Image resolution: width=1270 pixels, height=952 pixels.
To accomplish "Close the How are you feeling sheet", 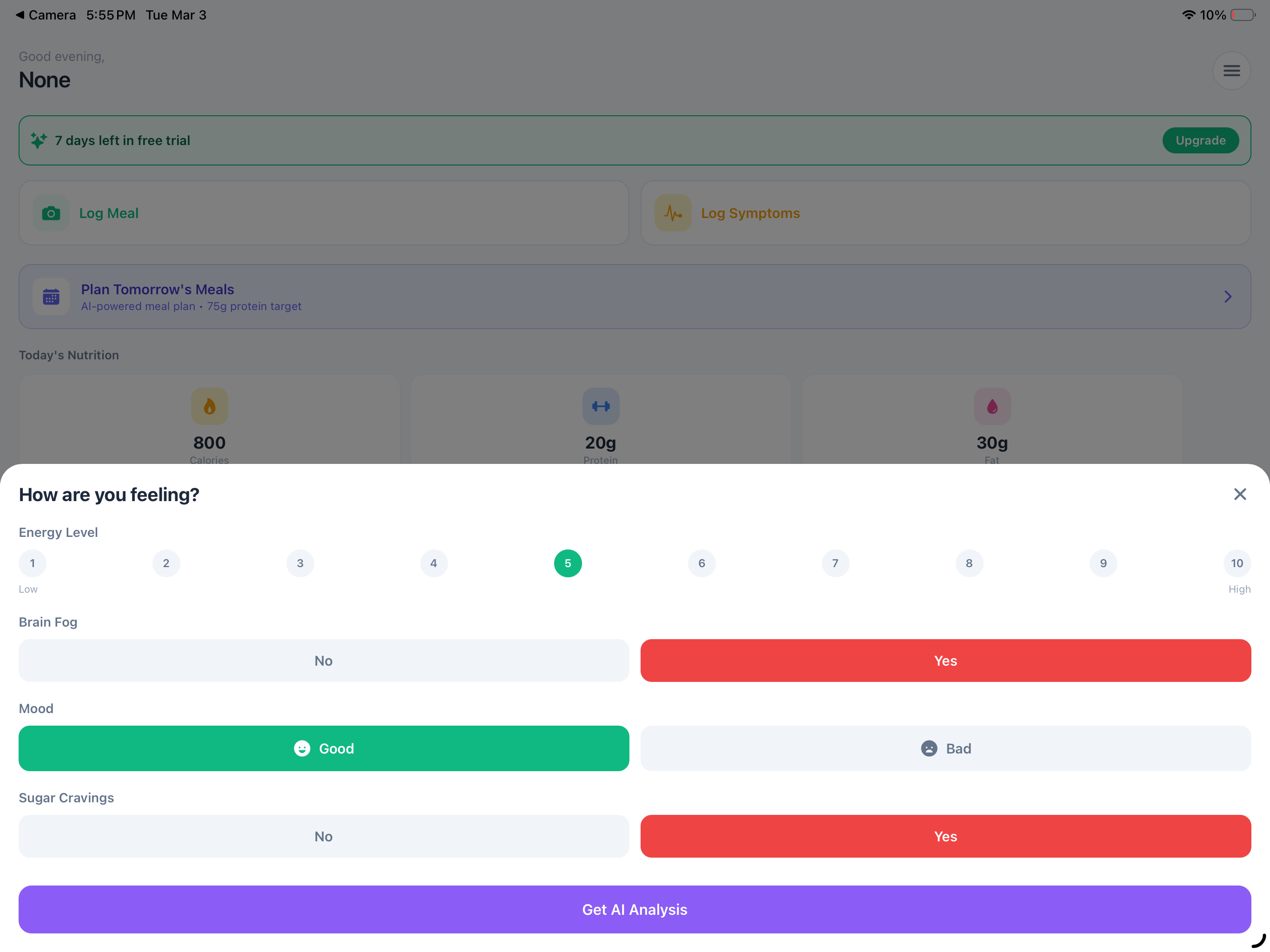I will pos(1240,495).
